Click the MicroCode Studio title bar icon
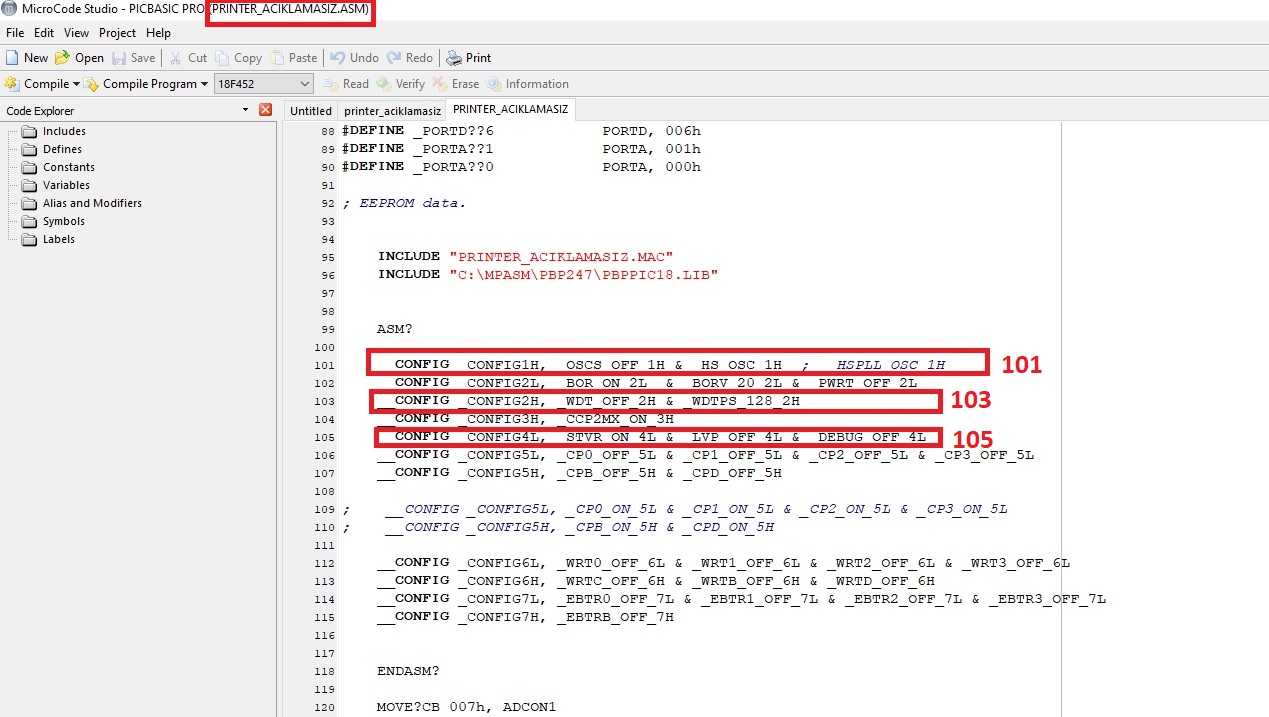Viewport: 1269px width, 717px height. coord(10,10)
